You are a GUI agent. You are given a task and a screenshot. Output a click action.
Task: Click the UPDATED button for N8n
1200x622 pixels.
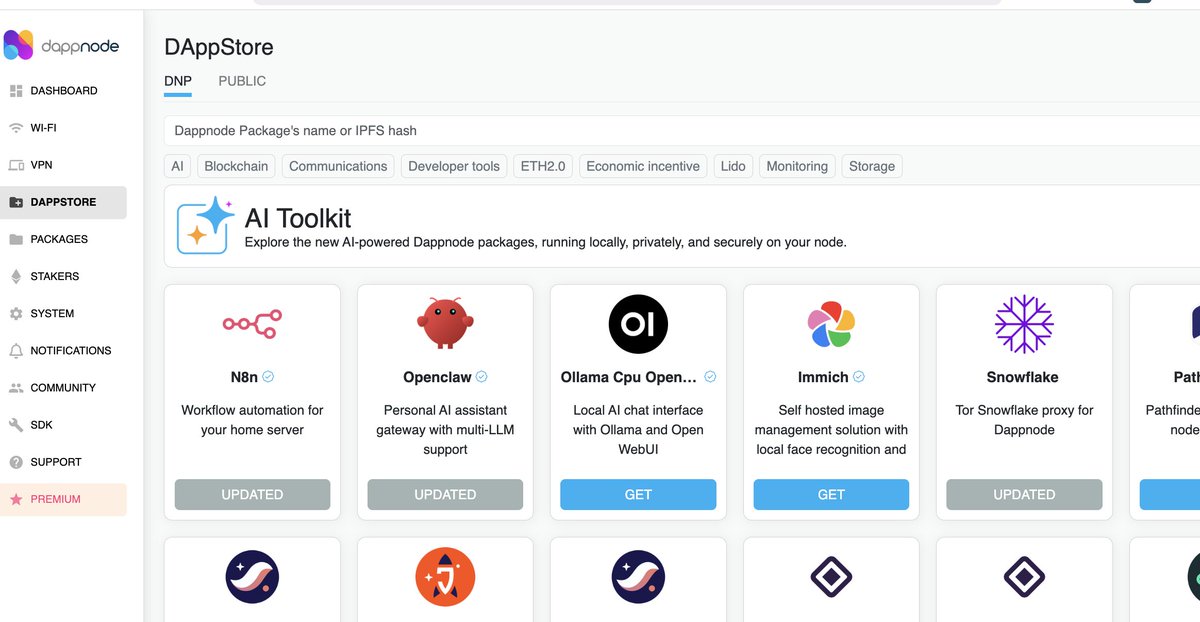[x=252, y=494]
